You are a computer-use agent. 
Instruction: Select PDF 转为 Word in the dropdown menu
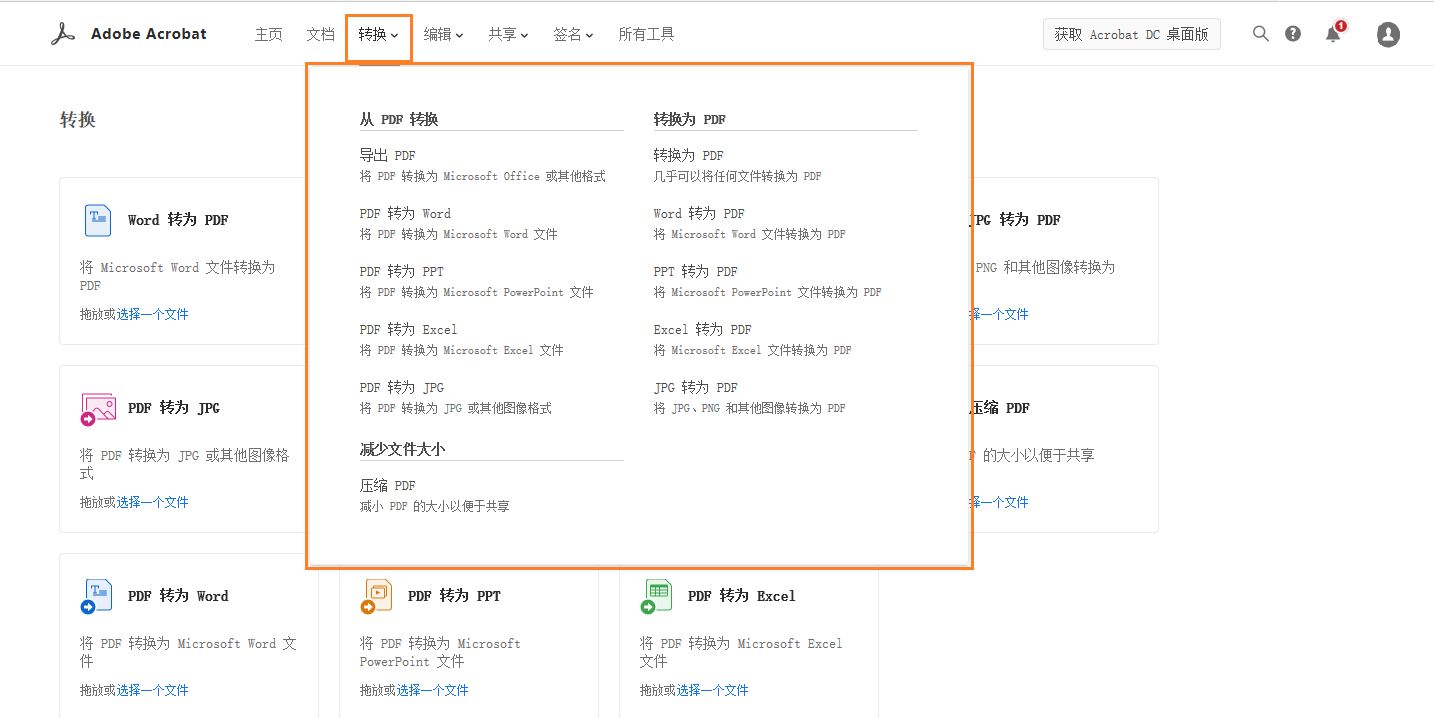(x=405, y=213)
